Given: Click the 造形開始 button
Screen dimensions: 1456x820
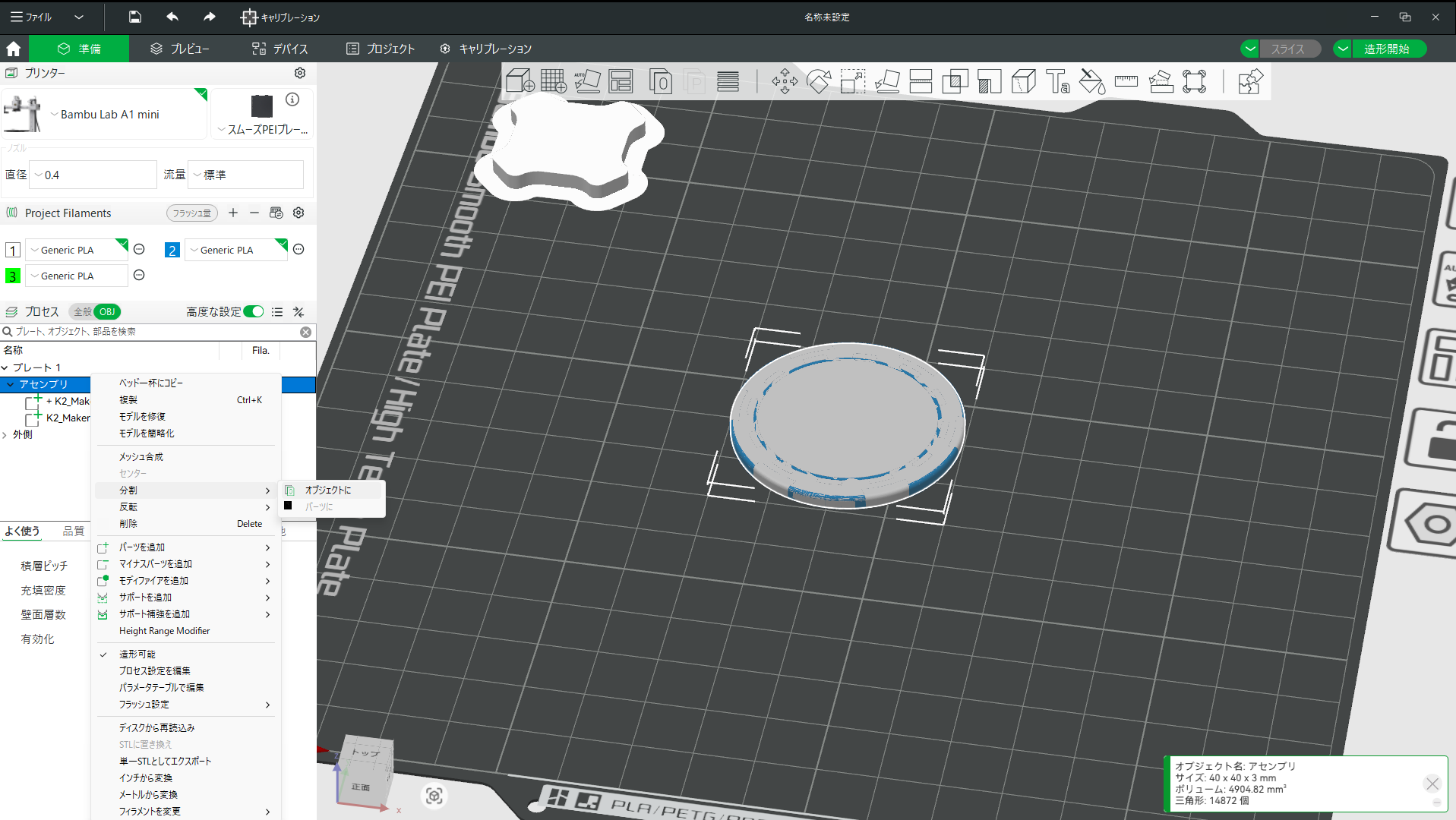Looking at the screenshot, I should pyautogui.click(x=1388, y=49).
